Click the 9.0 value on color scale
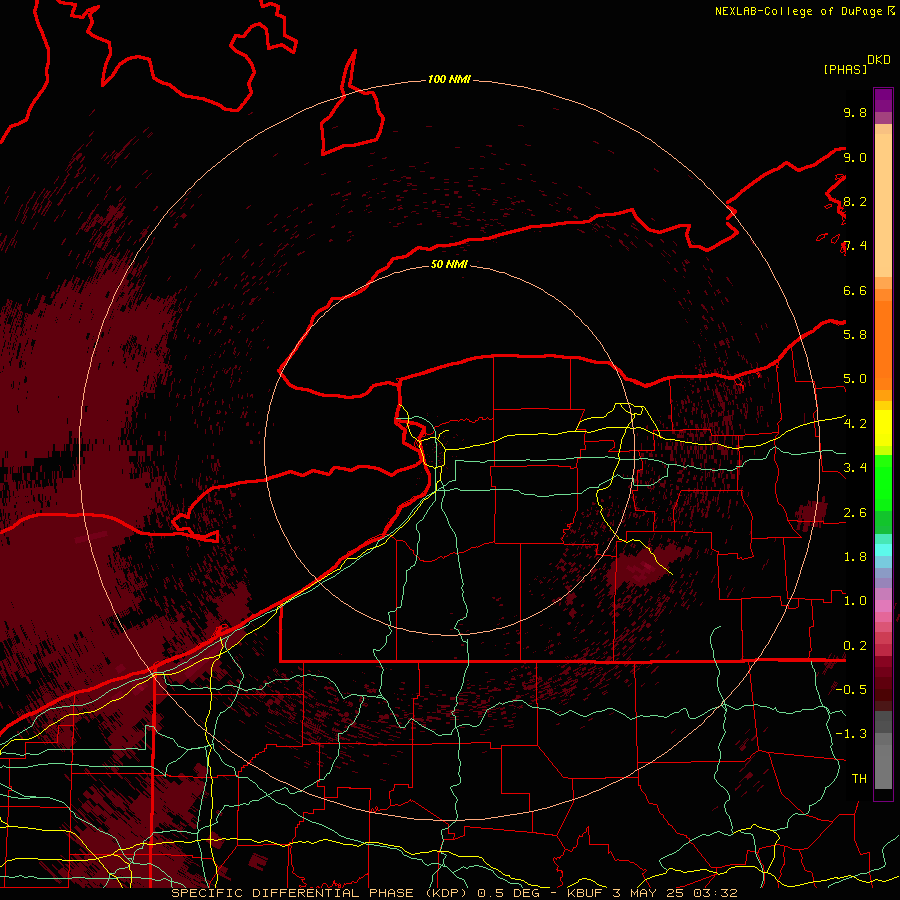900x900 pixels. 855,157
